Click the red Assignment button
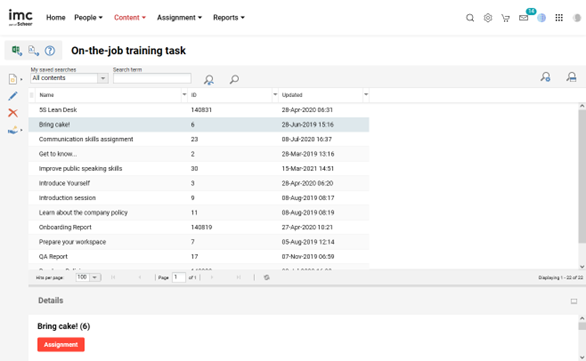Screen dimensions: 586x361 pos(61,345)
